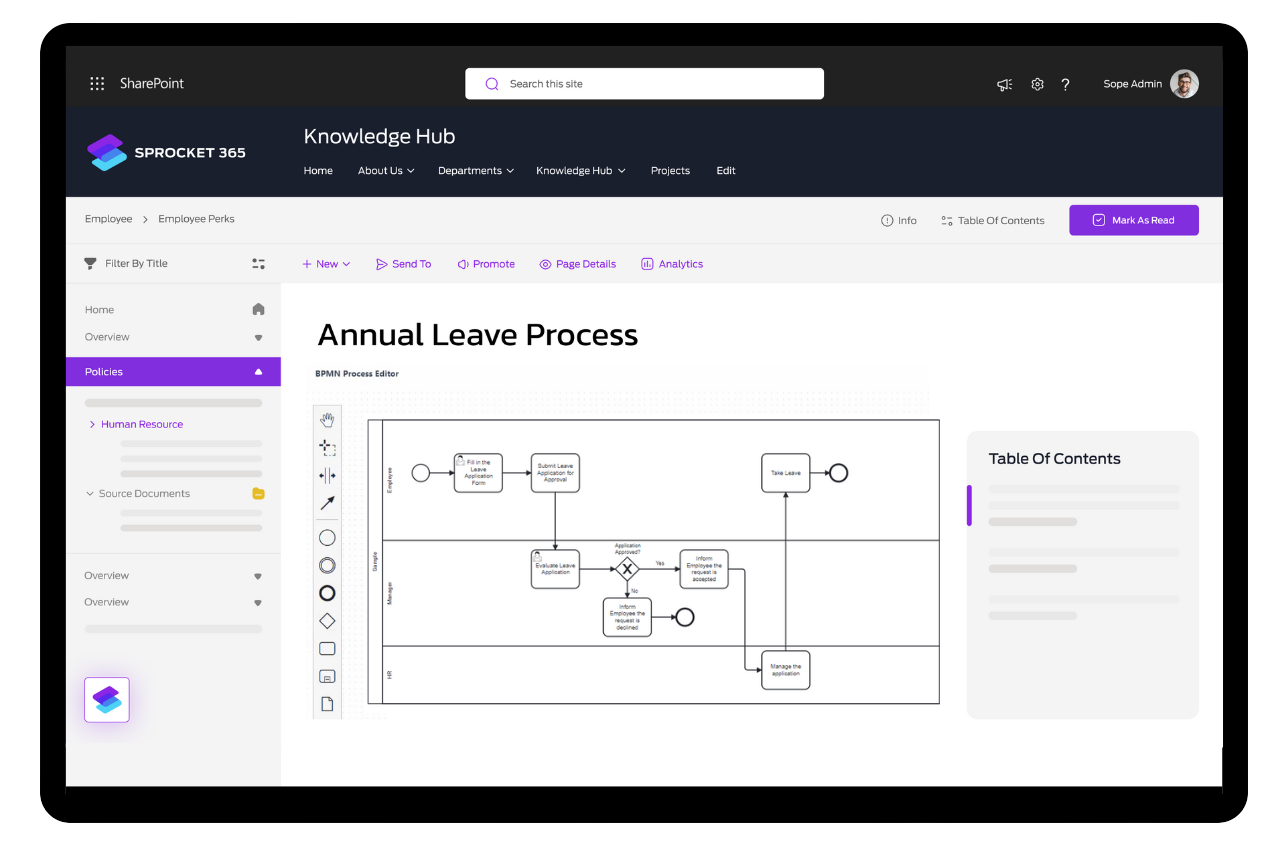Select the hand tool in the BPMN editor
The image size is (1283, 842).
point(327,420)
